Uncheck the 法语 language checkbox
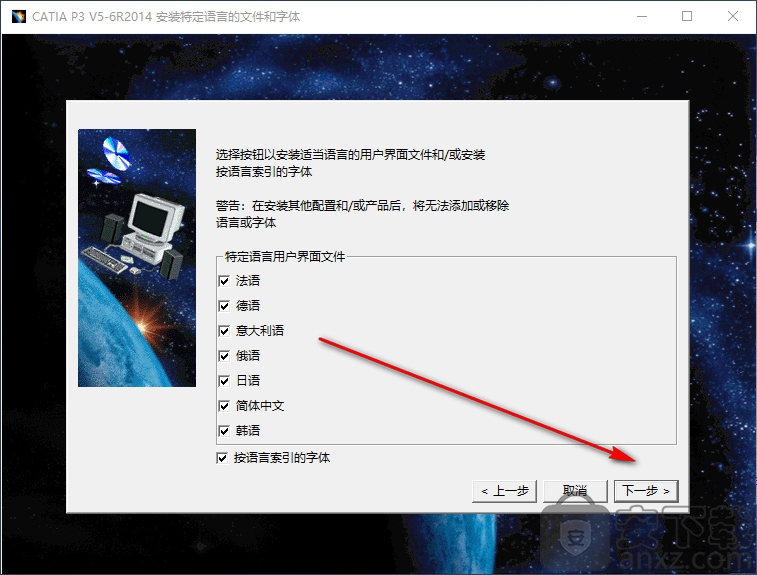The image size is (757, 575). pyautogui.click(x=224, y=281)
